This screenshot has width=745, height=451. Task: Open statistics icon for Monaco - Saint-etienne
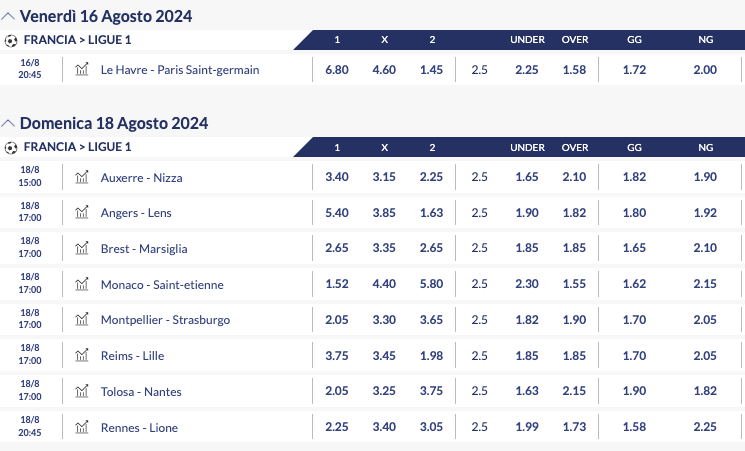(x=82, y=284)
